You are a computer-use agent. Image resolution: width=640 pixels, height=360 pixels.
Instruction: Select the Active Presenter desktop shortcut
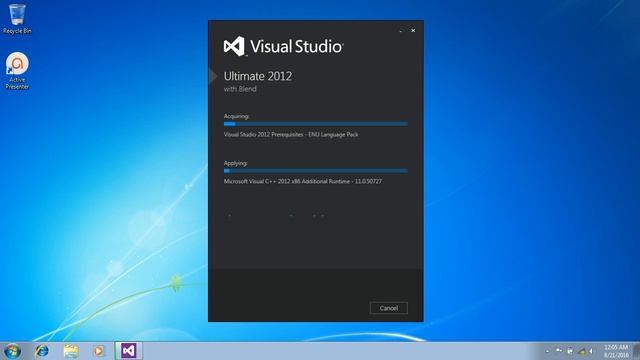click(x=17, y=71)
